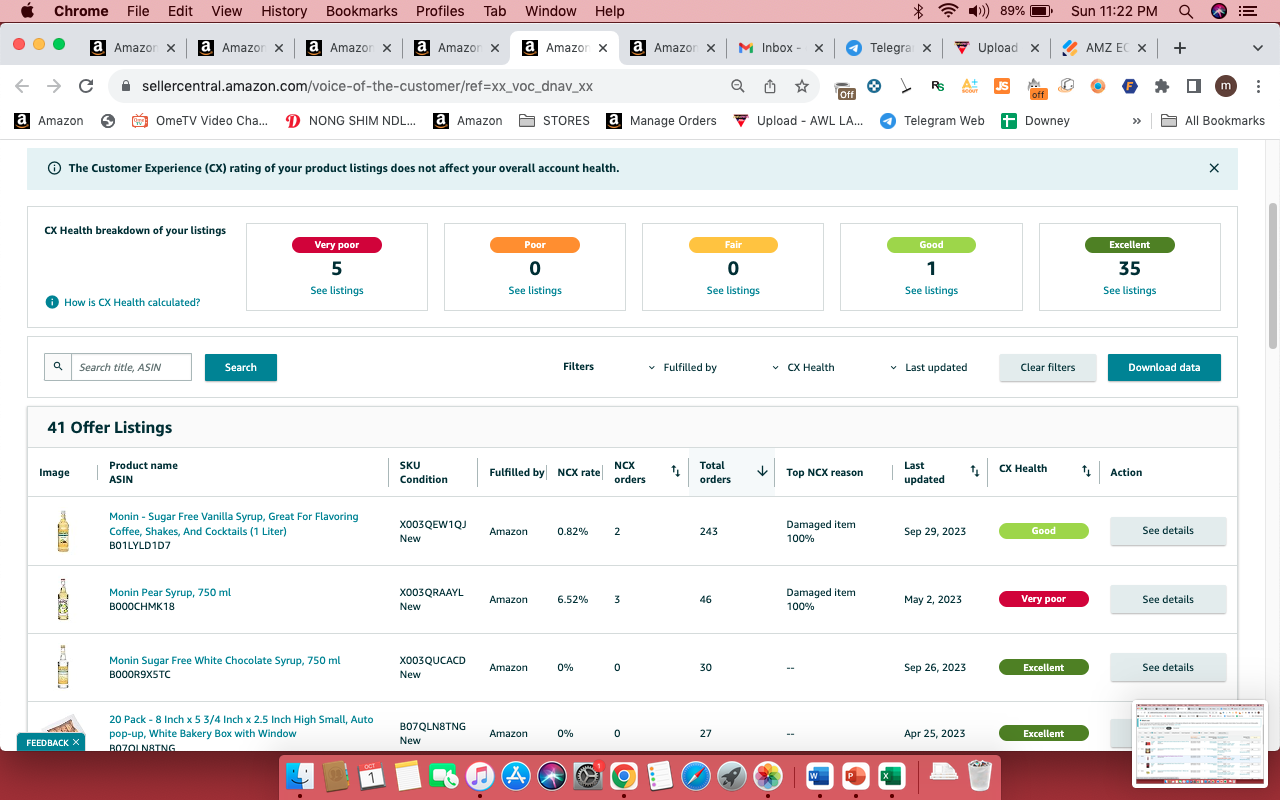Click the share icon in the address bar
The width and height of the screenshot is (1280, 800).
coord(770,86)
